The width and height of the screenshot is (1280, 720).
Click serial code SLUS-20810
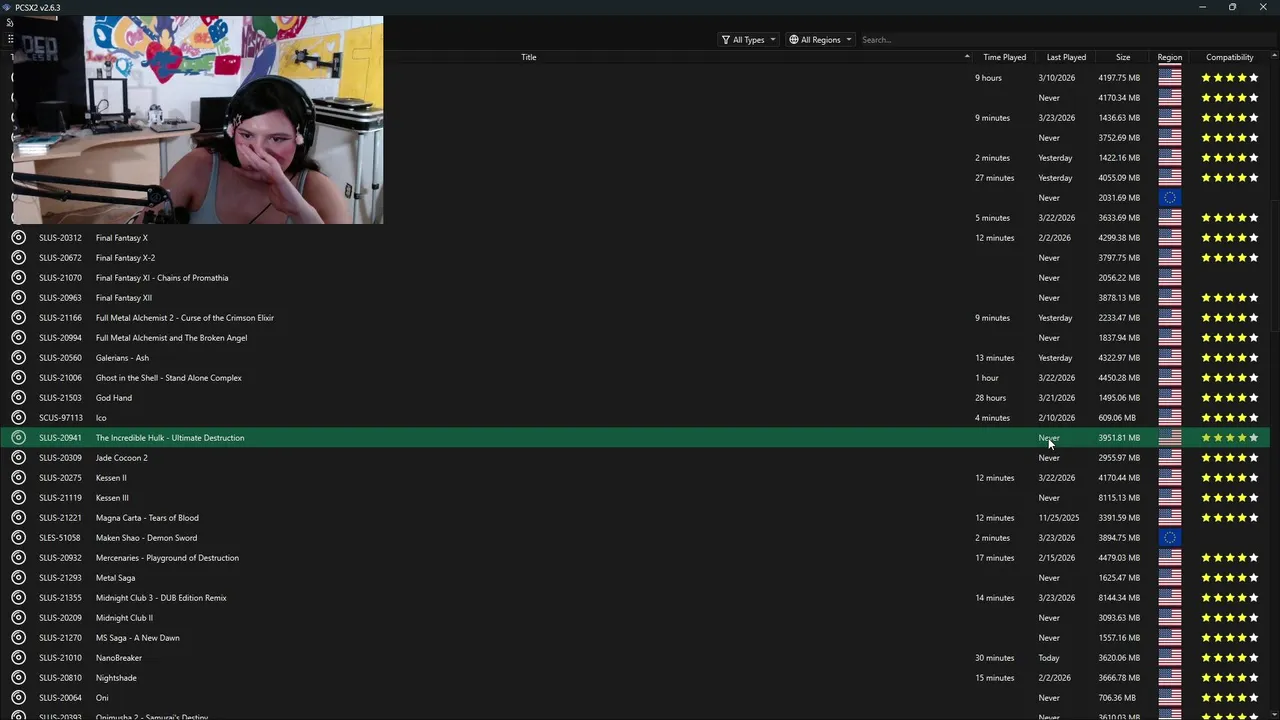pyautogui.click(x=60, y=678)
